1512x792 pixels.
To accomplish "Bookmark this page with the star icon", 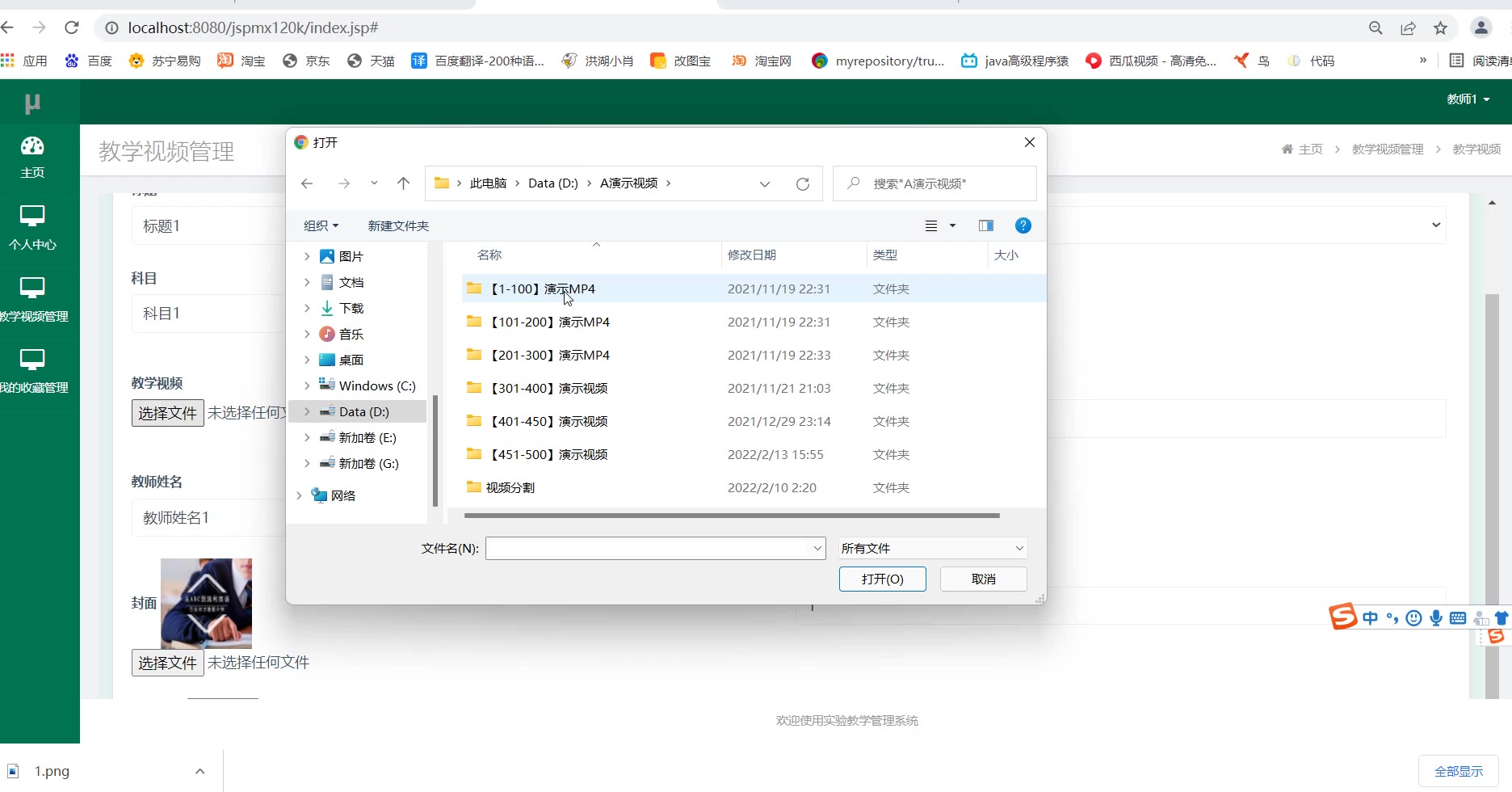I will [x=1440, y=28].
